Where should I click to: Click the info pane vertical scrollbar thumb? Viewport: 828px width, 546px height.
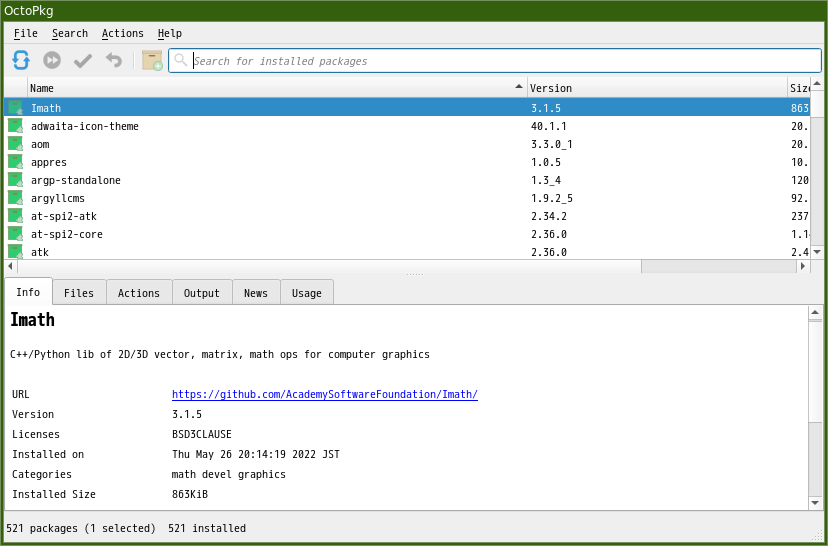pyautogui.click(x=815, y=373)
